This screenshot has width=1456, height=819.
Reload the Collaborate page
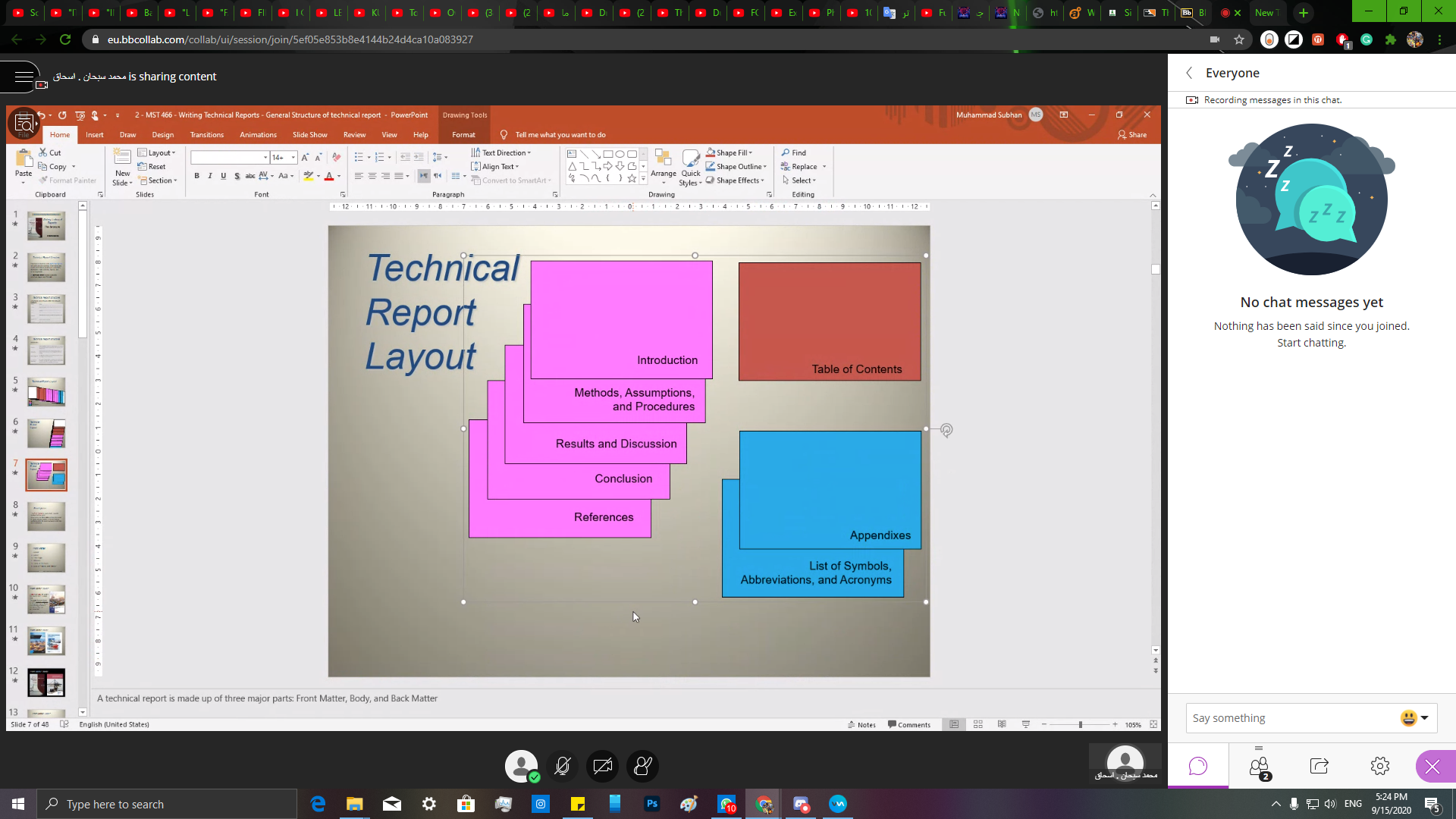[65, 39]
